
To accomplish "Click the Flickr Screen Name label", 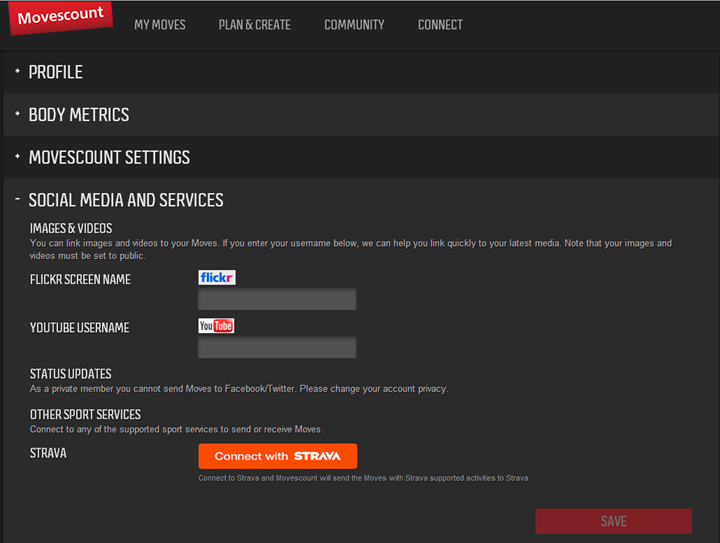I will 80,279.
